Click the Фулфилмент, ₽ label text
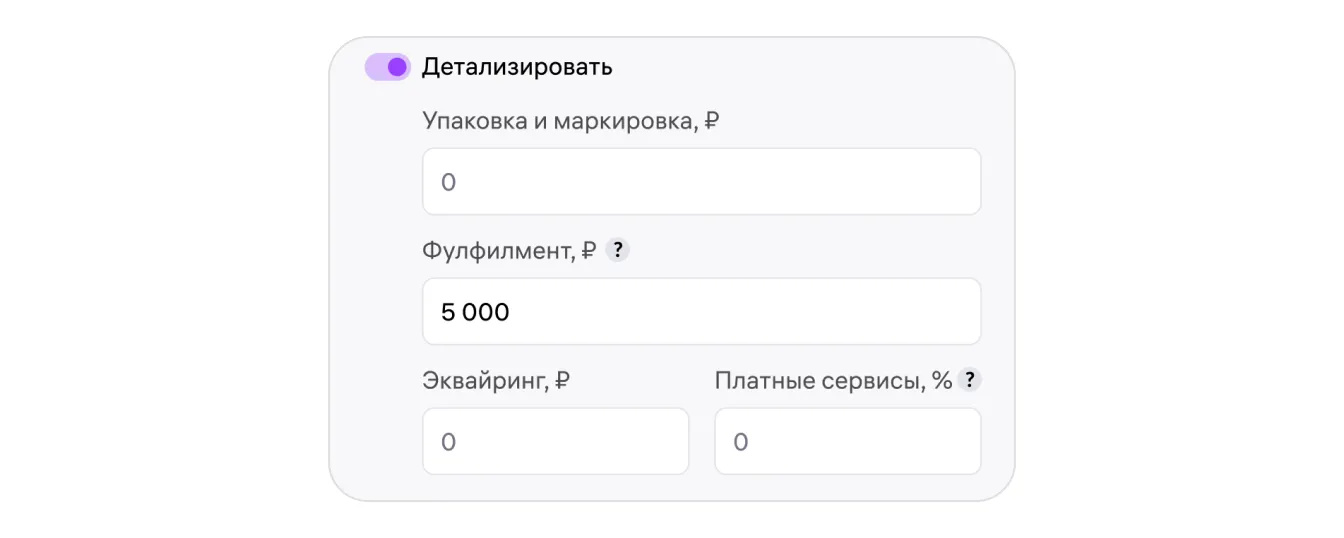Viewport: 1344px width, 538px height. coord(509,252)
